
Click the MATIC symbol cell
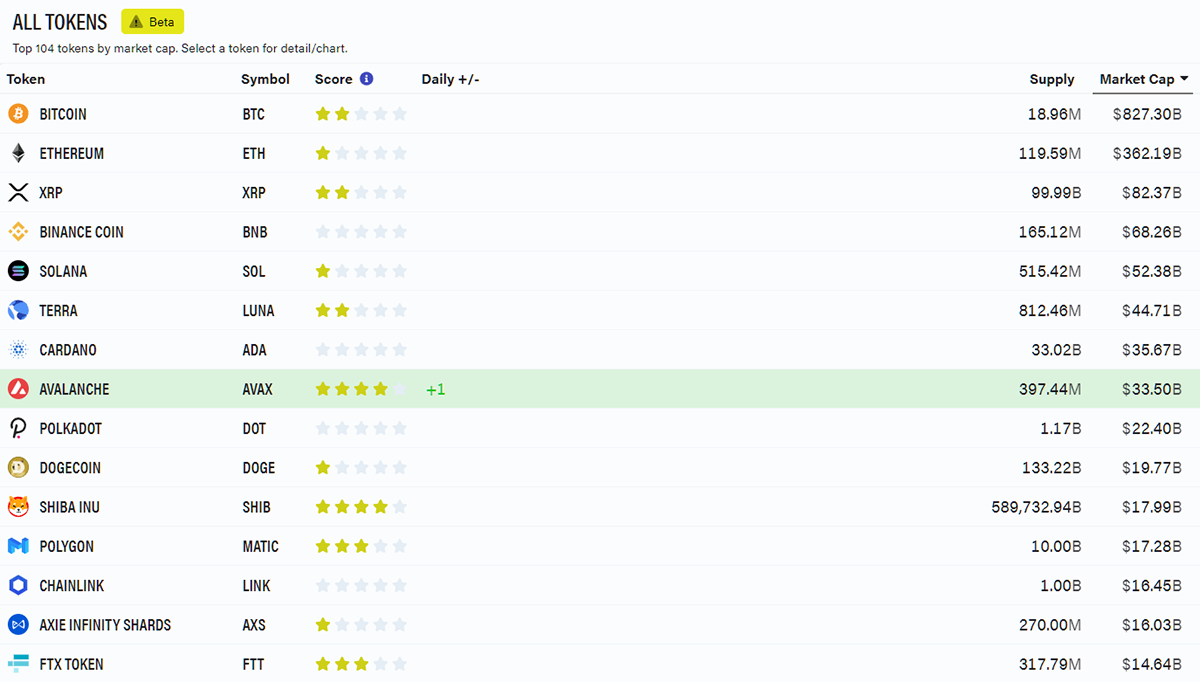[260, 547]
